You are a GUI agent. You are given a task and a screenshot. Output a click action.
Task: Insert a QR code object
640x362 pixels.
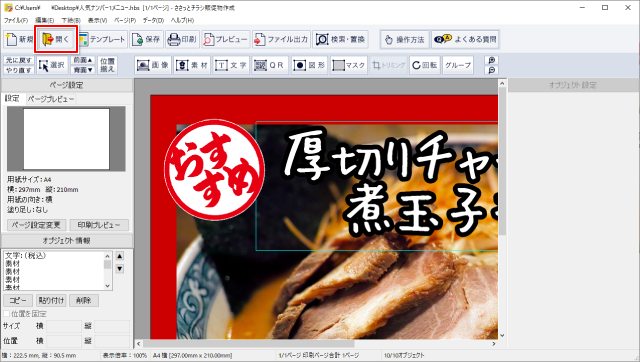click(269, 65)
